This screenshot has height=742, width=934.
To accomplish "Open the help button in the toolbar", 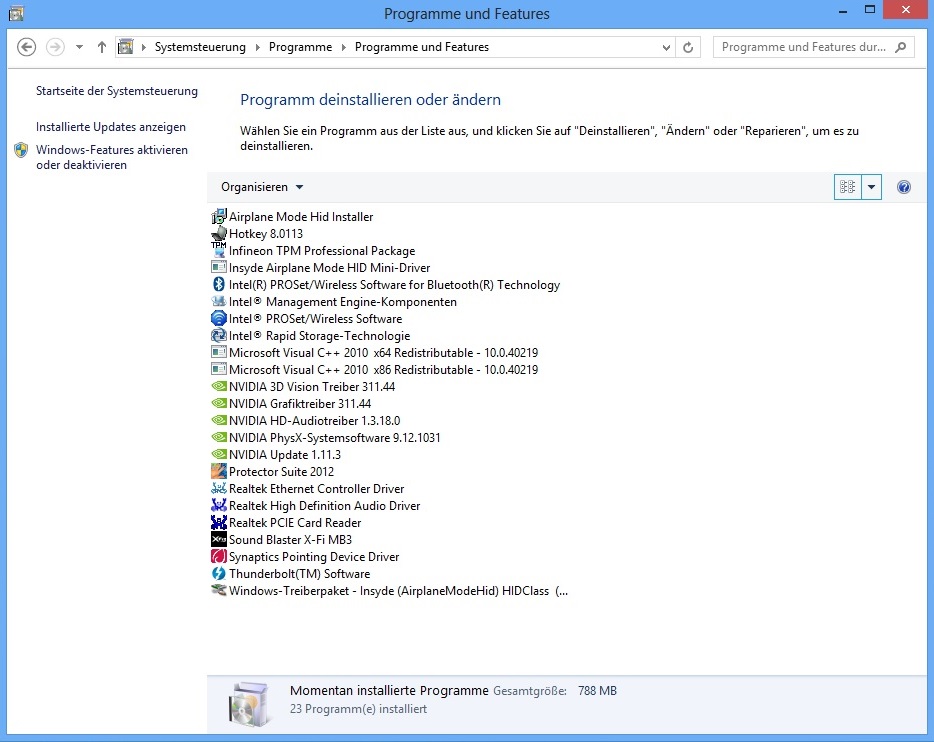I will pyautogui.click(x=903, y=187).
